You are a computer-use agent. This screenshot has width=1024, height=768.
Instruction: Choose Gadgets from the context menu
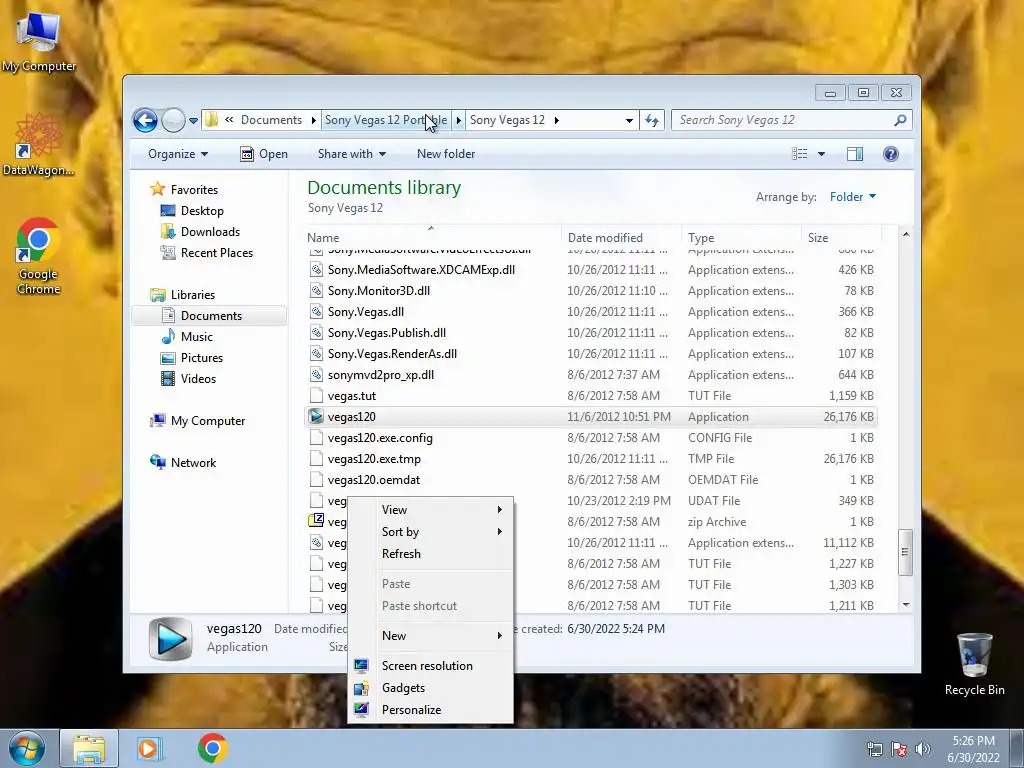pyautogui.click(x=430, y=688)
